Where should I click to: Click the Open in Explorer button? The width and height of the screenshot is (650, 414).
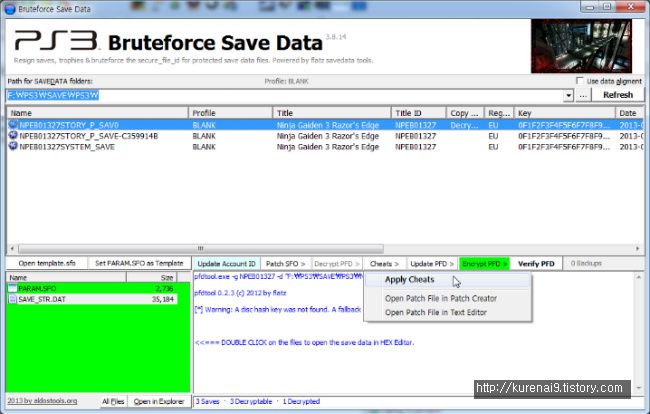[x=159, y=401]
